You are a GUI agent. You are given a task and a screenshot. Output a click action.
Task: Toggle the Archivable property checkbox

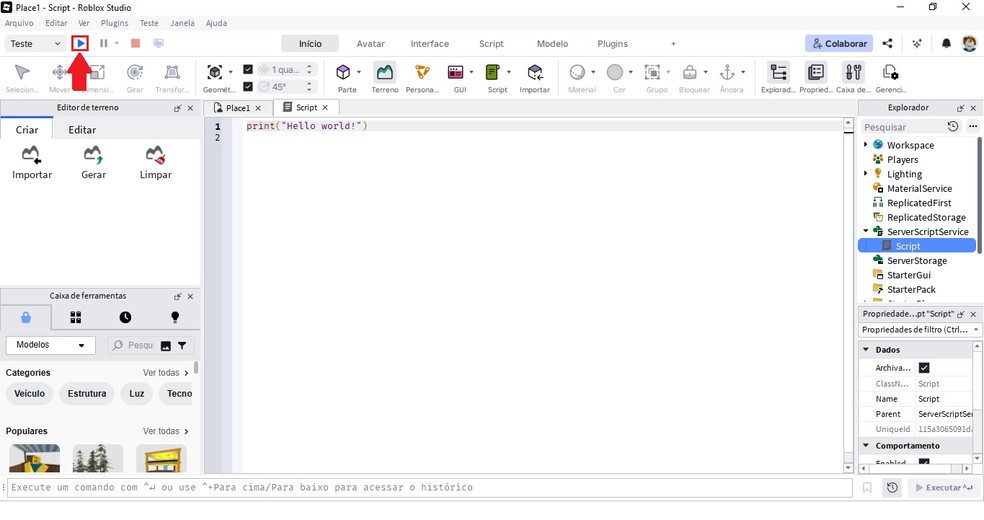point(924,368)
